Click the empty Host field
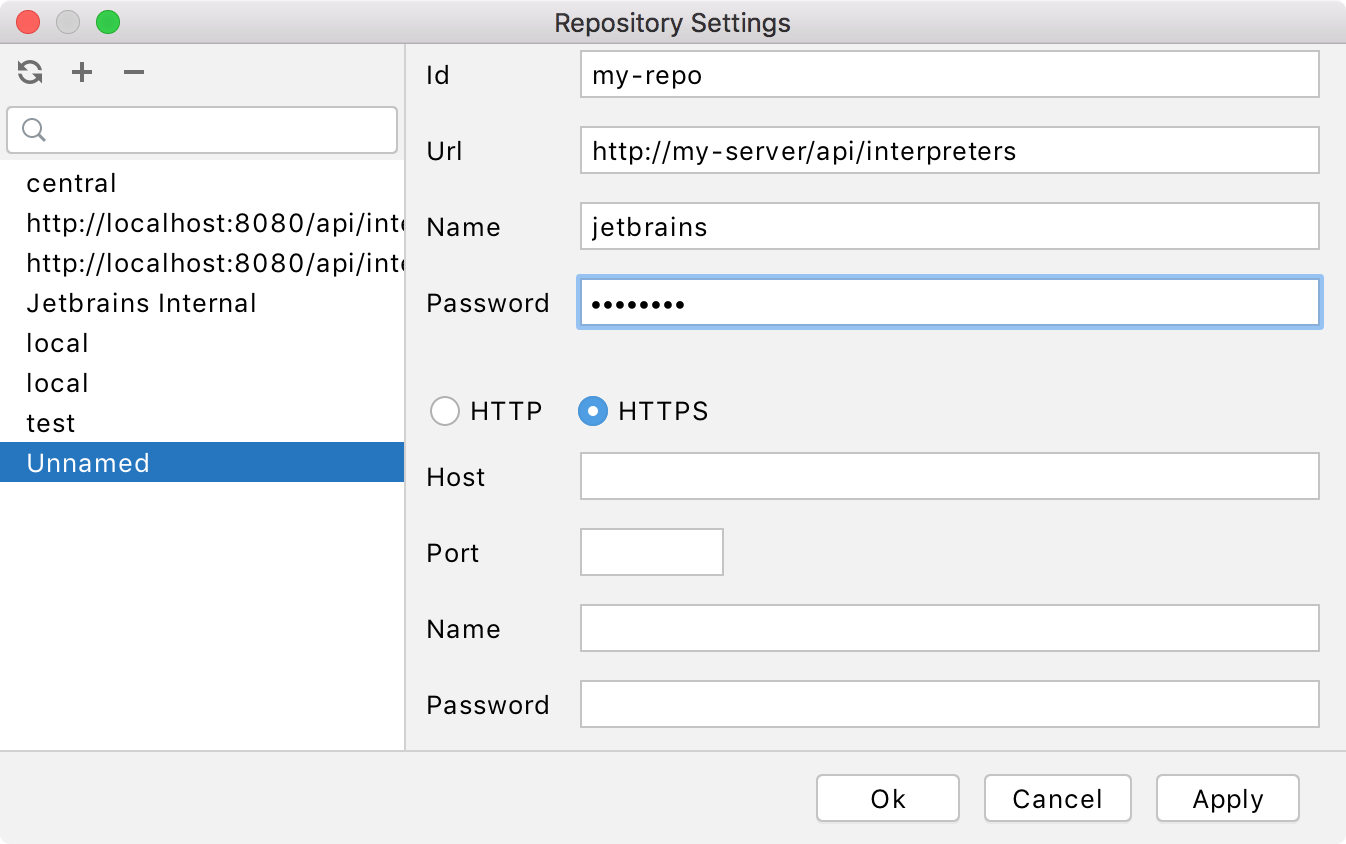Viewport: 1346px width, 844px height. [x=948, y=476]
